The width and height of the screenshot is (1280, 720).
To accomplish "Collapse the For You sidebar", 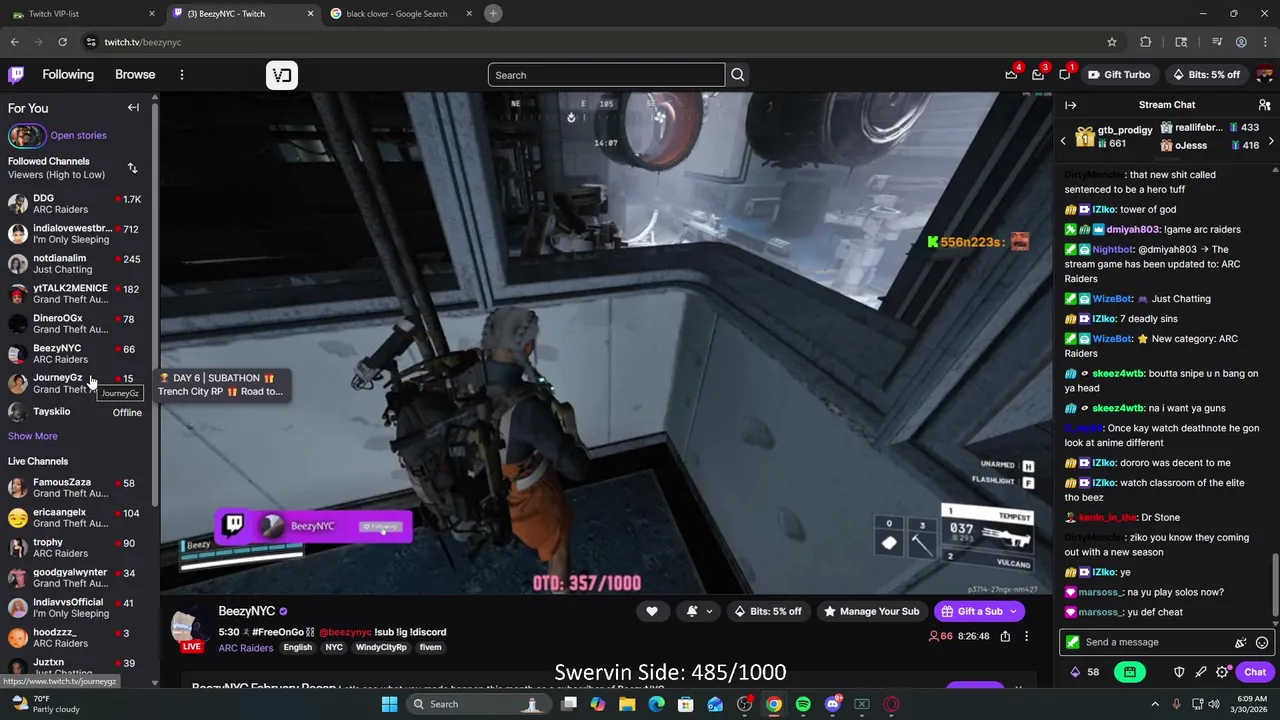I will tap(133, 108).
